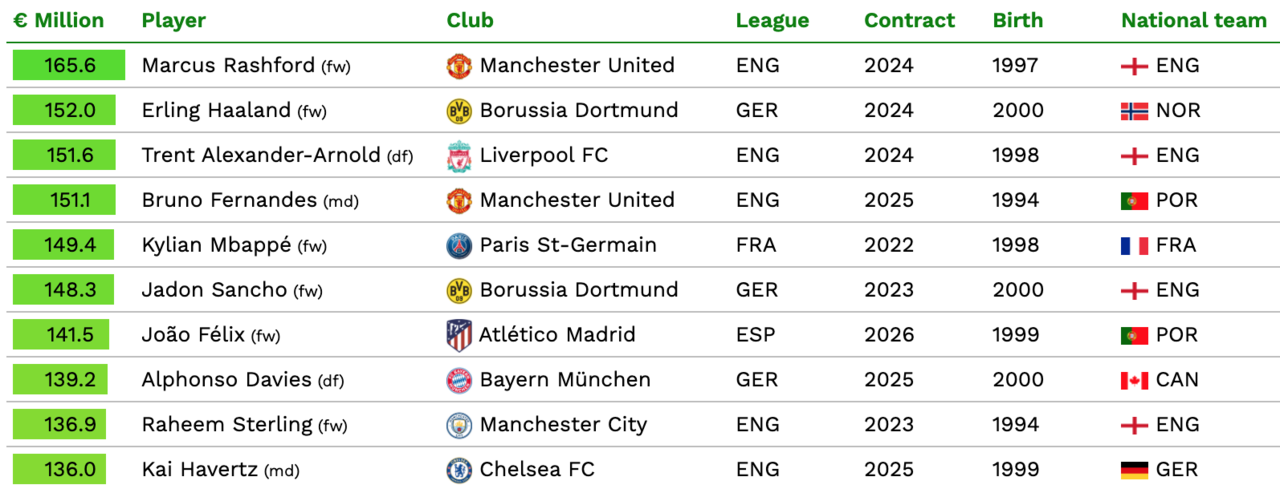Image resolution: width=1280 pixels, height=489 pixels.
Task: Click the Manchester City crest icon
Action: click(459, 425)
